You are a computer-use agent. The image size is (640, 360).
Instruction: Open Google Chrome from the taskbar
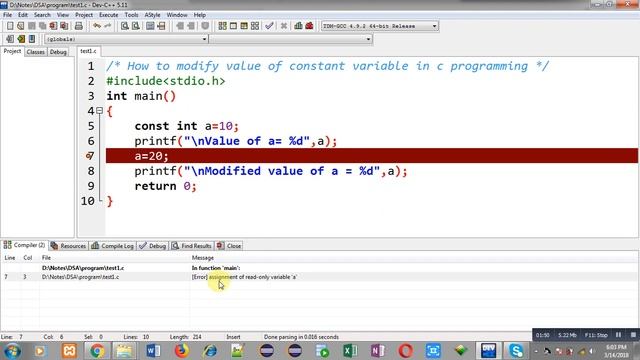97,351
